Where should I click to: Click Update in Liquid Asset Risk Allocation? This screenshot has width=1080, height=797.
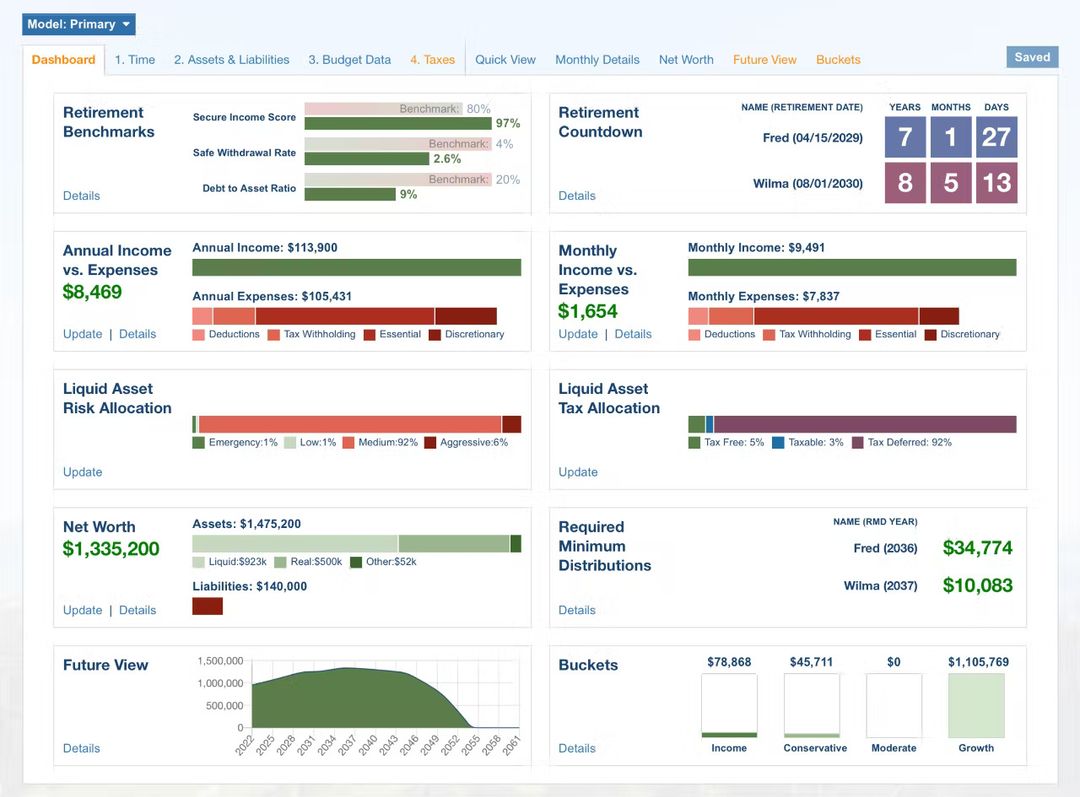click(x=82, y=472)
